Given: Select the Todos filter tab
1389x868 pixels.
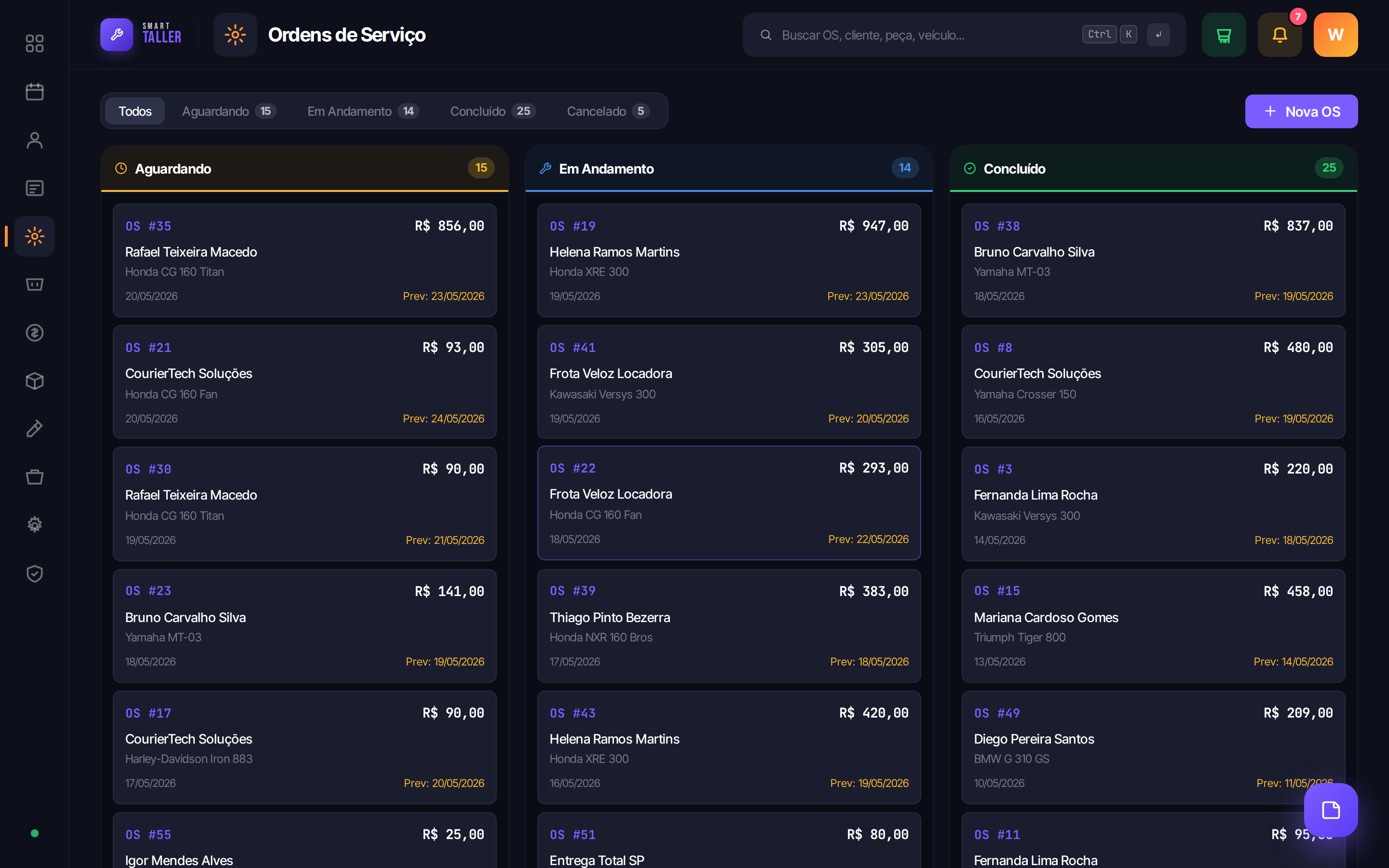Looking at the screenshot, I should pos(135,111).
